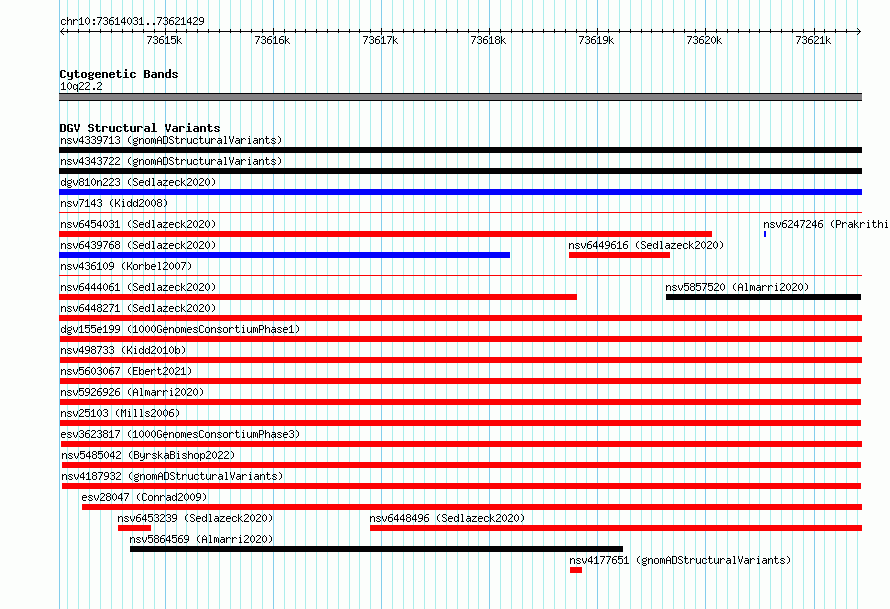Screen dimensions: 890x609
Task: Click the red dgv155e199 feature bar
Action: click(x=460, y=339)
